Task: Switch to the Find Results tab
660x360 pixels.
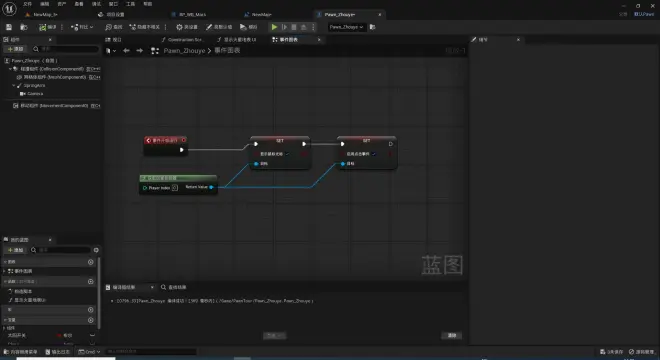Action: [173, 287]
